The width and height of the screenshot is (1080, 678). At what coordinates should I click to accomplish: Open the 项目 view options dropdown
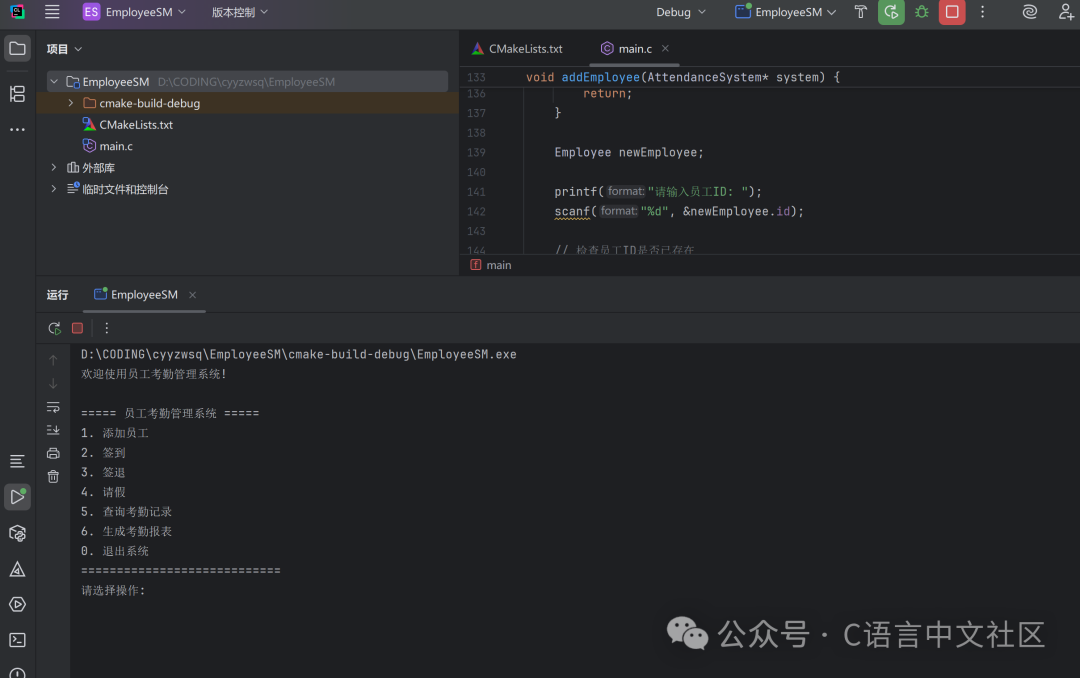click(x=64, y=49)
